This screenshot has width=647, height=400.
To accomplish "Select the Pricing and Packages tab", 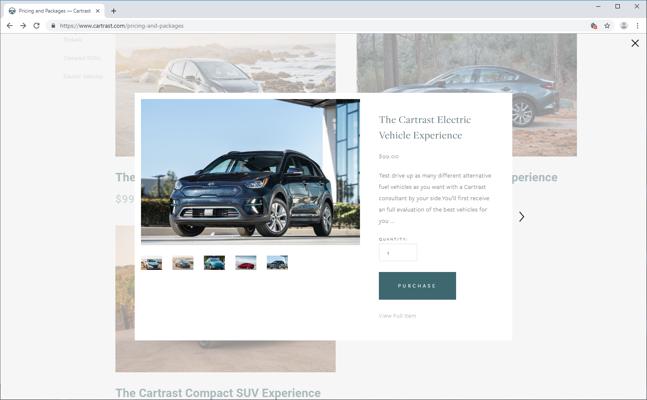I will 54,11.
